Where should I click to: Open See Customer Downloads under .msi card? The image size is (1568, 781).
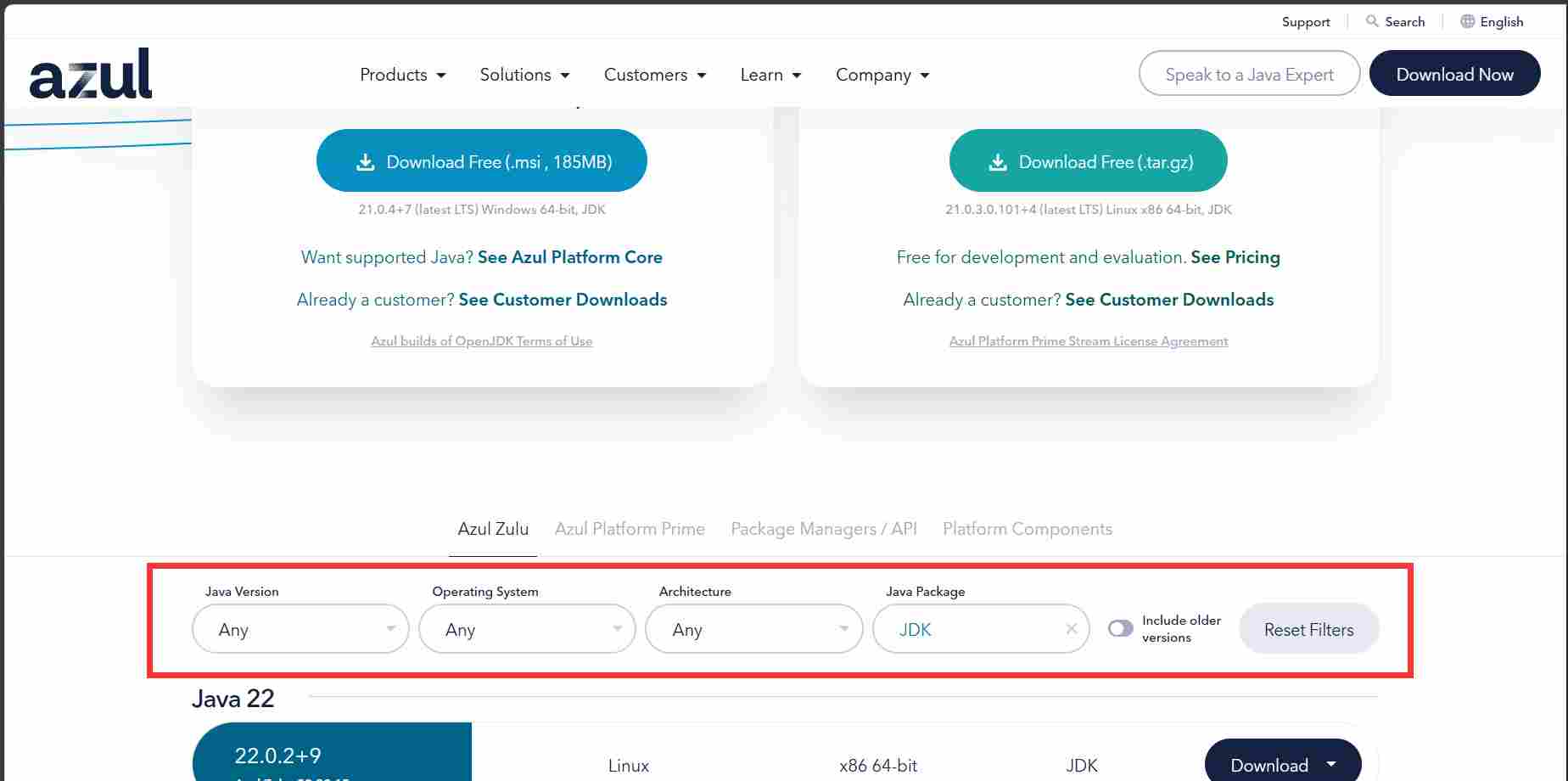(563, 300)
